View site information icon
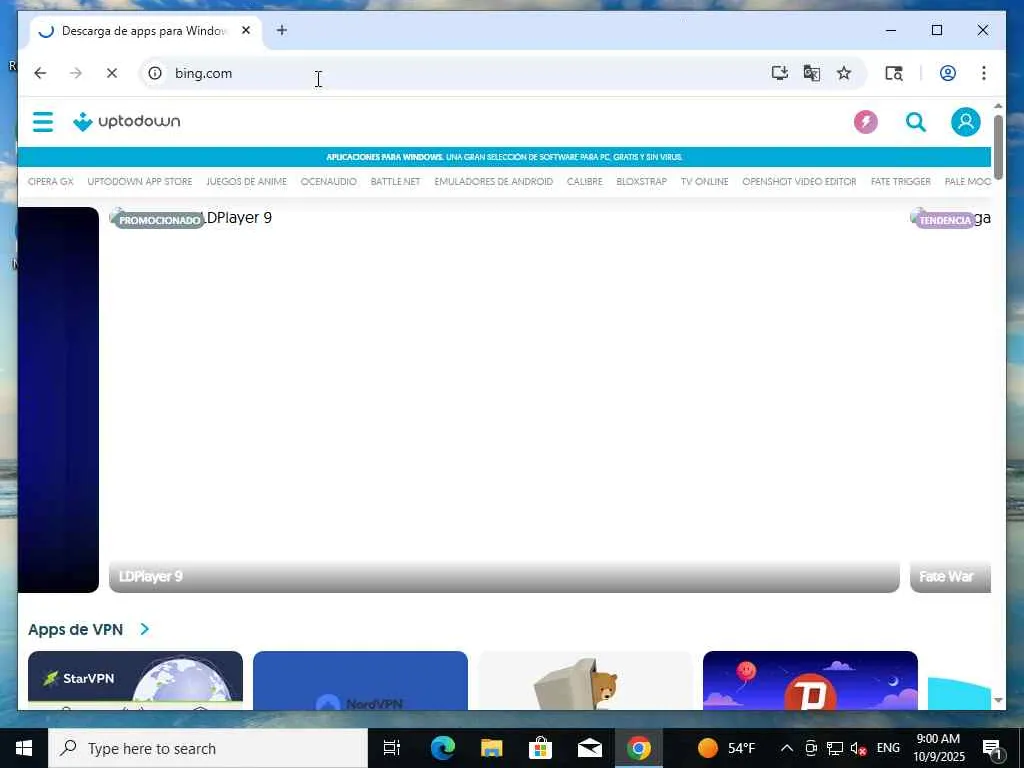The height and width of the screenshot is (768, 1024). point(155,73)
